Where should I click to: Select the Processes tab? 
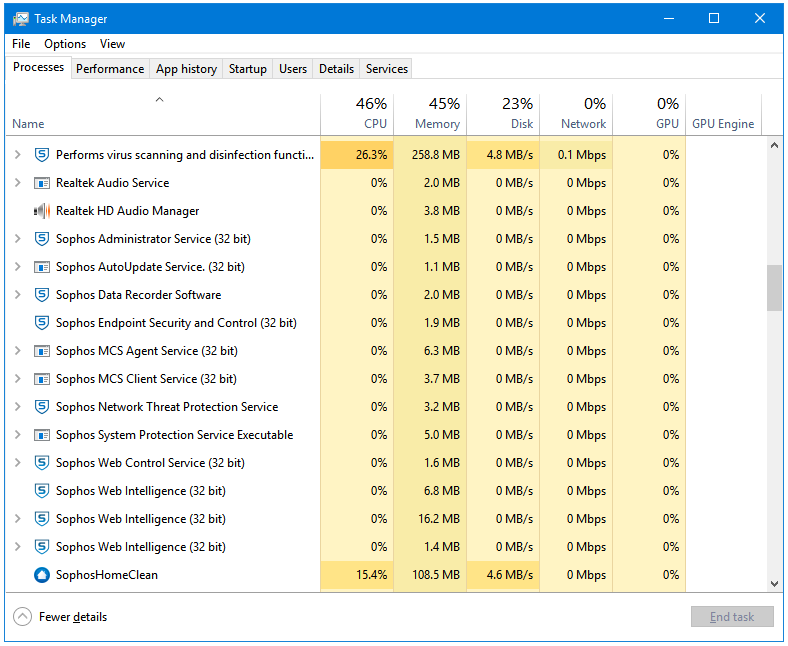(x=38, y=67)
